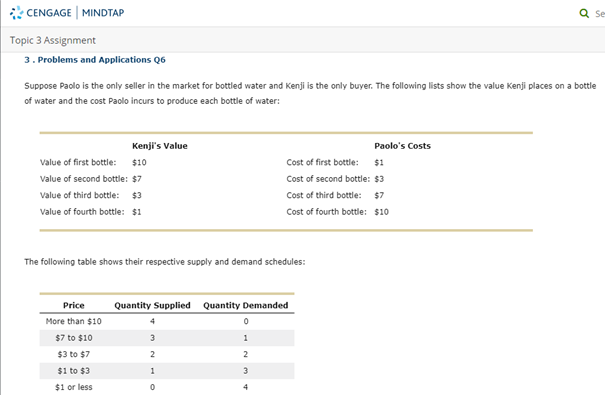Image resolution: width=605 pixels, height=395 pixels.
Task: Click heading 3. Problems and Applications Q6
Action: (x=95, y=60)
